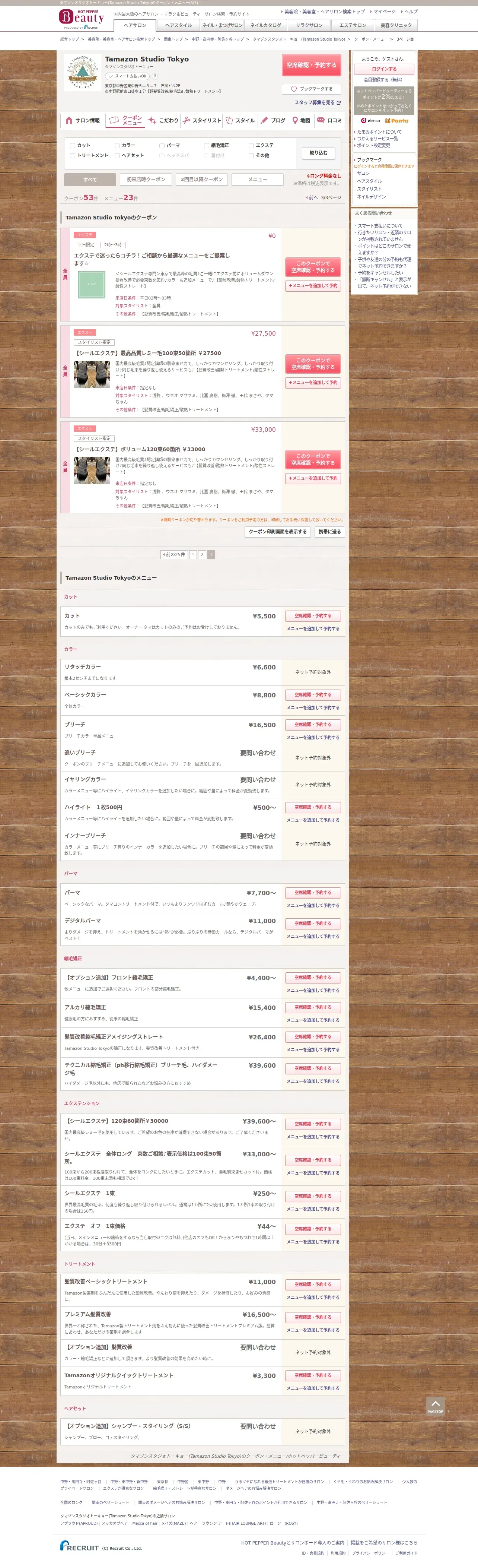The image size is (478, 1568).
Task: Select the ヘアサロン top tab
Action: tap(135, 25)
